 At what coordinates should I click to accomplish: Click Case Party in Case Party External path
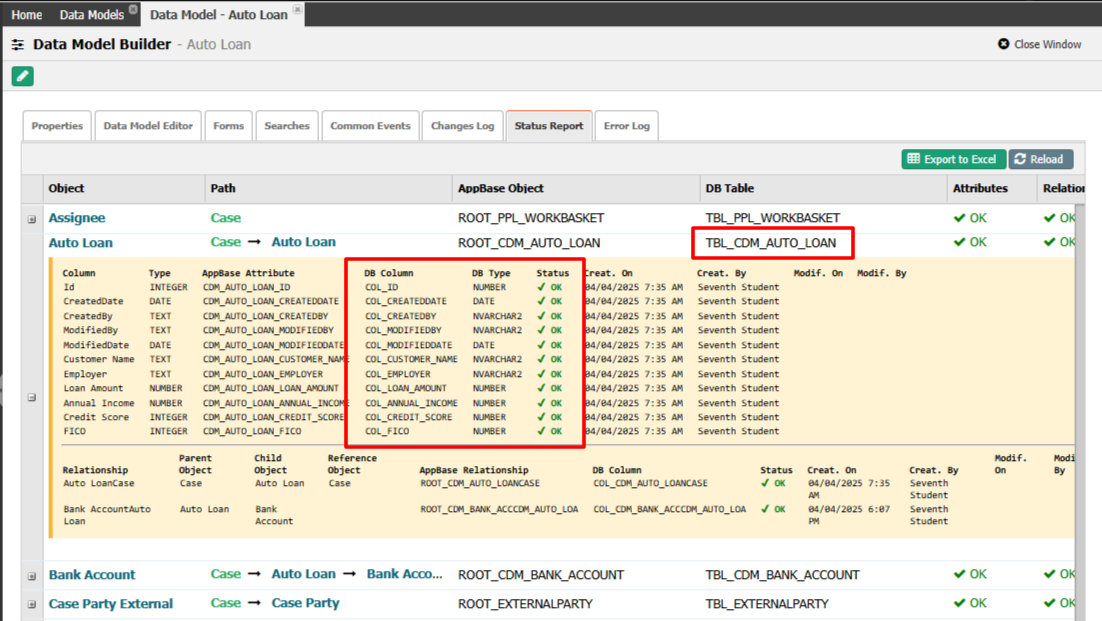point(305,603)
